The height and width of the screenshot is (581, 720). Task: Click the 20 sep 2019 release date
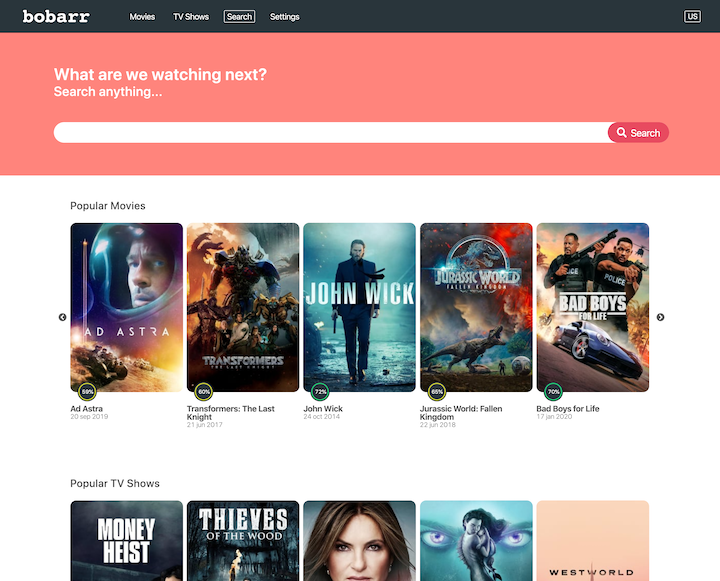[89, 417]
